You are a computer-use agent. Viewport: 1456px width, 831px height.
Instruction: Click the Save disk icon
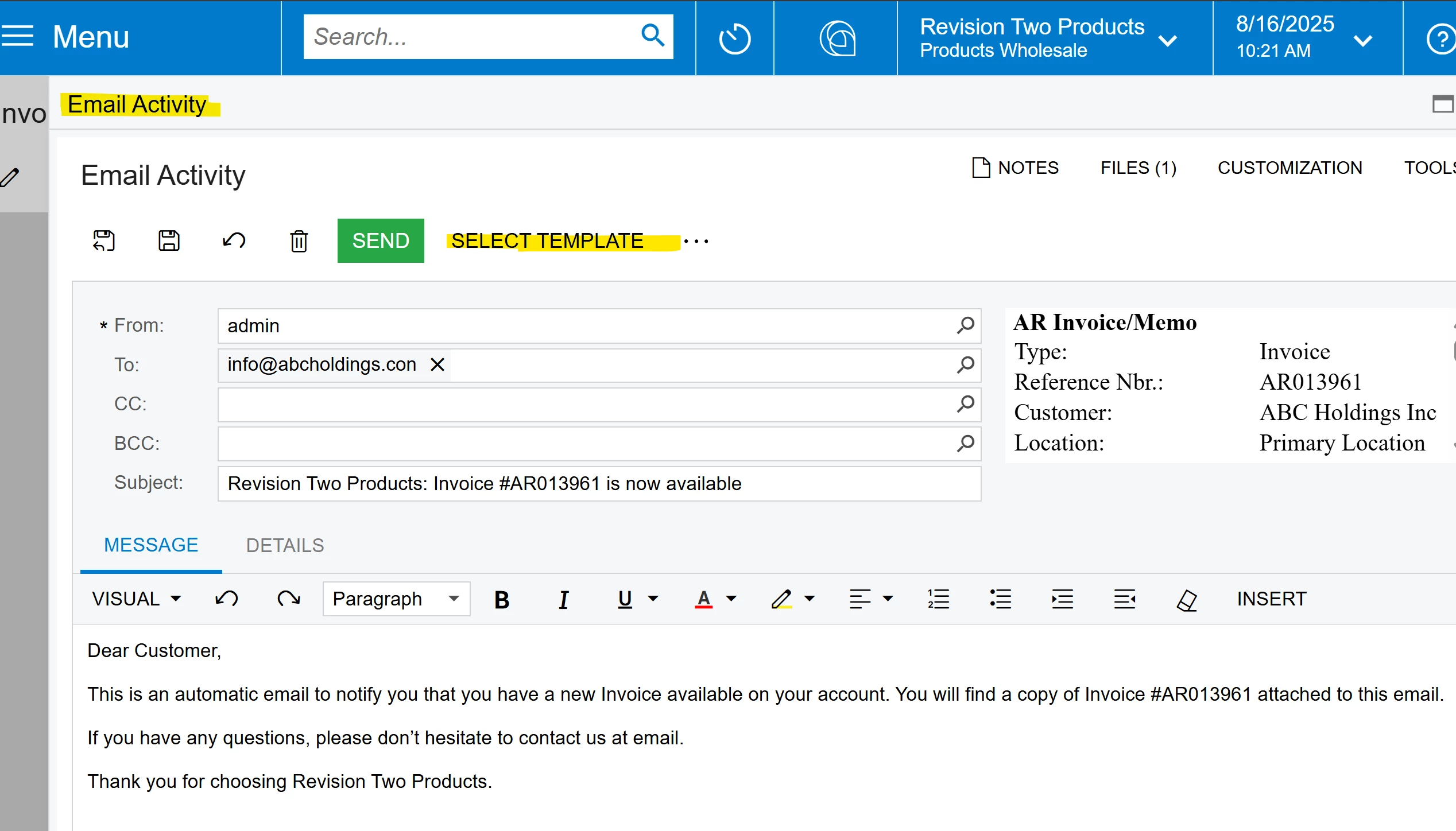(169, 240)
